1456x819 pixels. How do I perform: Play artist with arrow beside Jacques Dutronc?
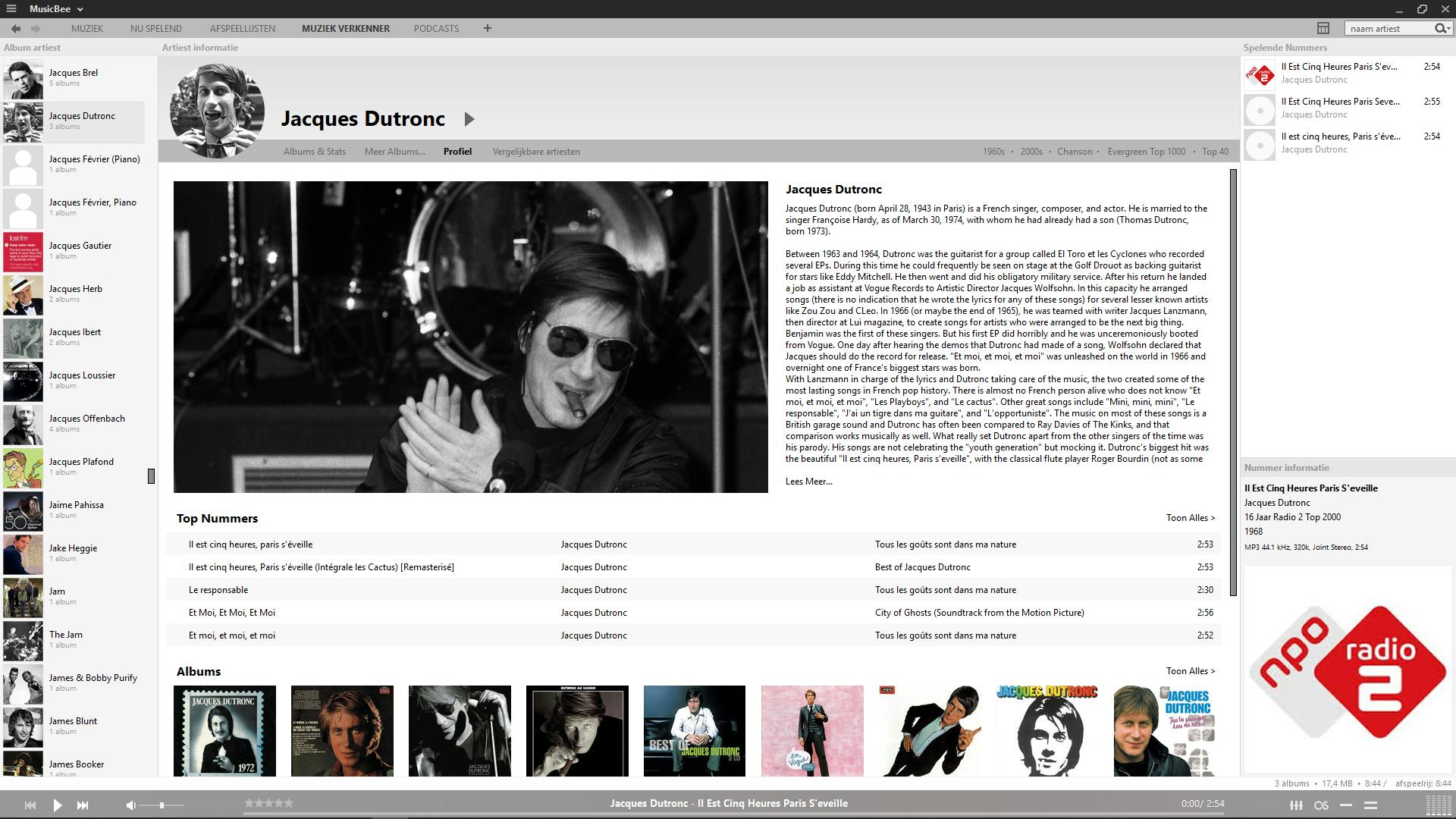point(469,119)
